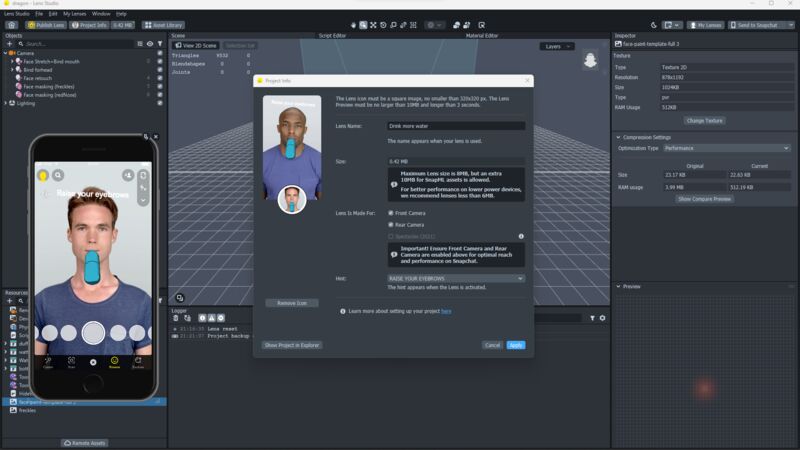Click the overlay squares icon in Scene corner
800x450 pixels.
(x=180, y=297)
